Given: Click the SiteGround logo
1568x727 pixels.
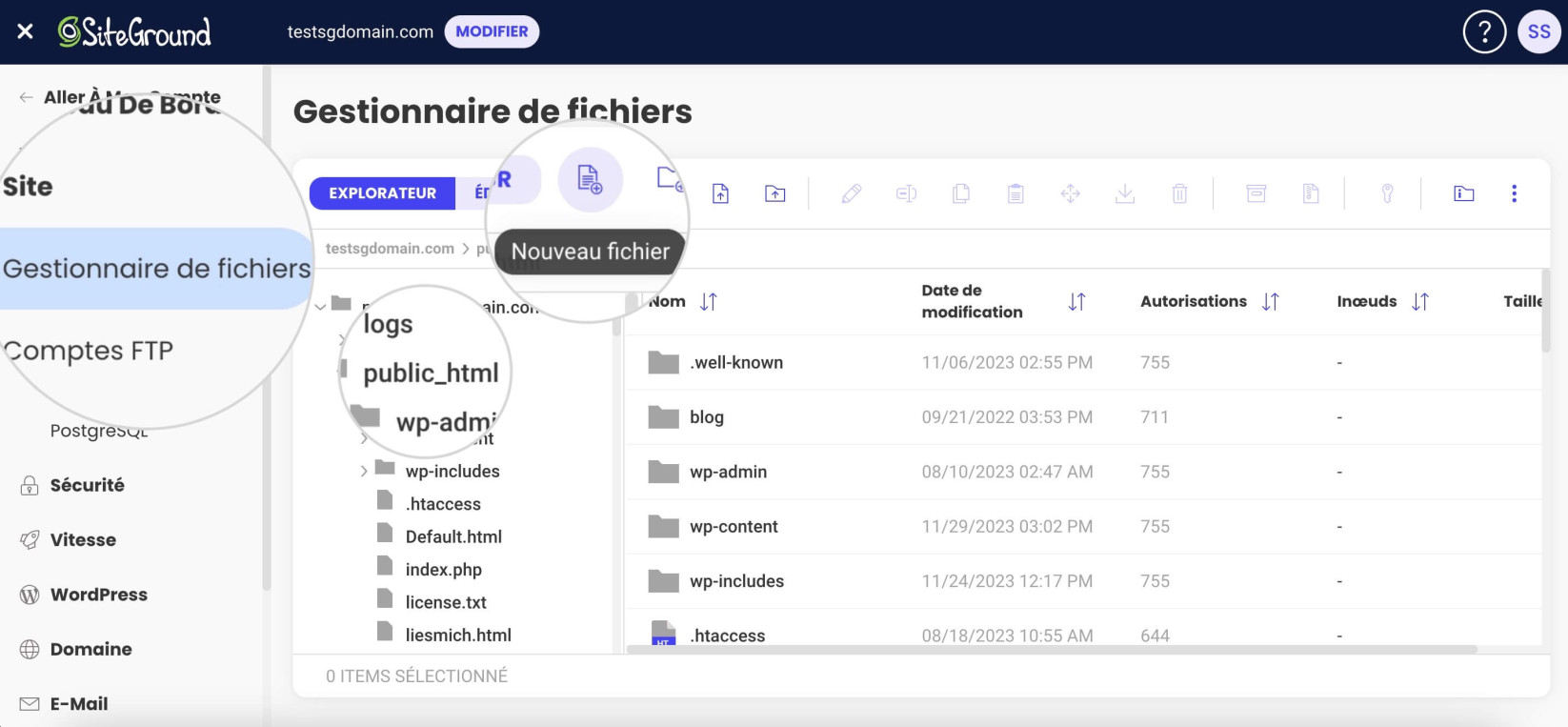Looking at the screenshot, I should point(134,31).
